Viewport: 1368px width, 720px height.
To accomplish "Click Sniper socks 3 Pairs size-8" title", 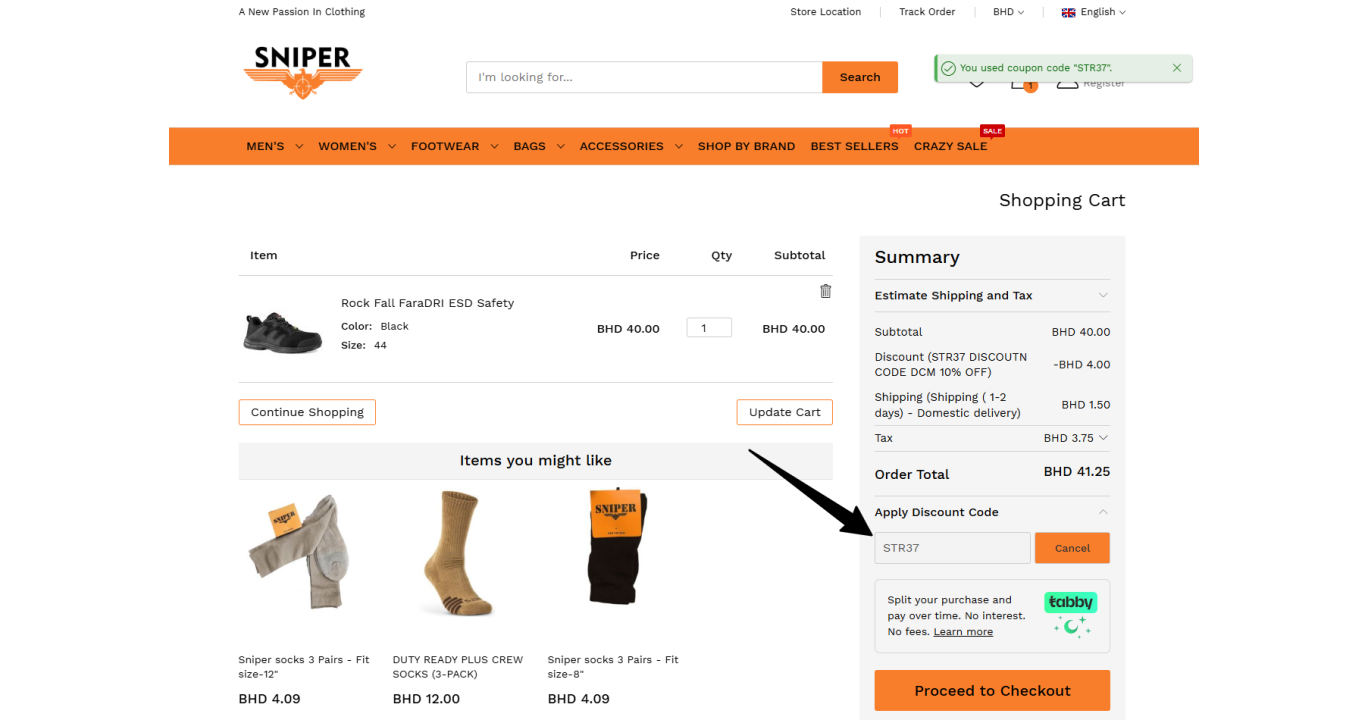I will [613, 667].
